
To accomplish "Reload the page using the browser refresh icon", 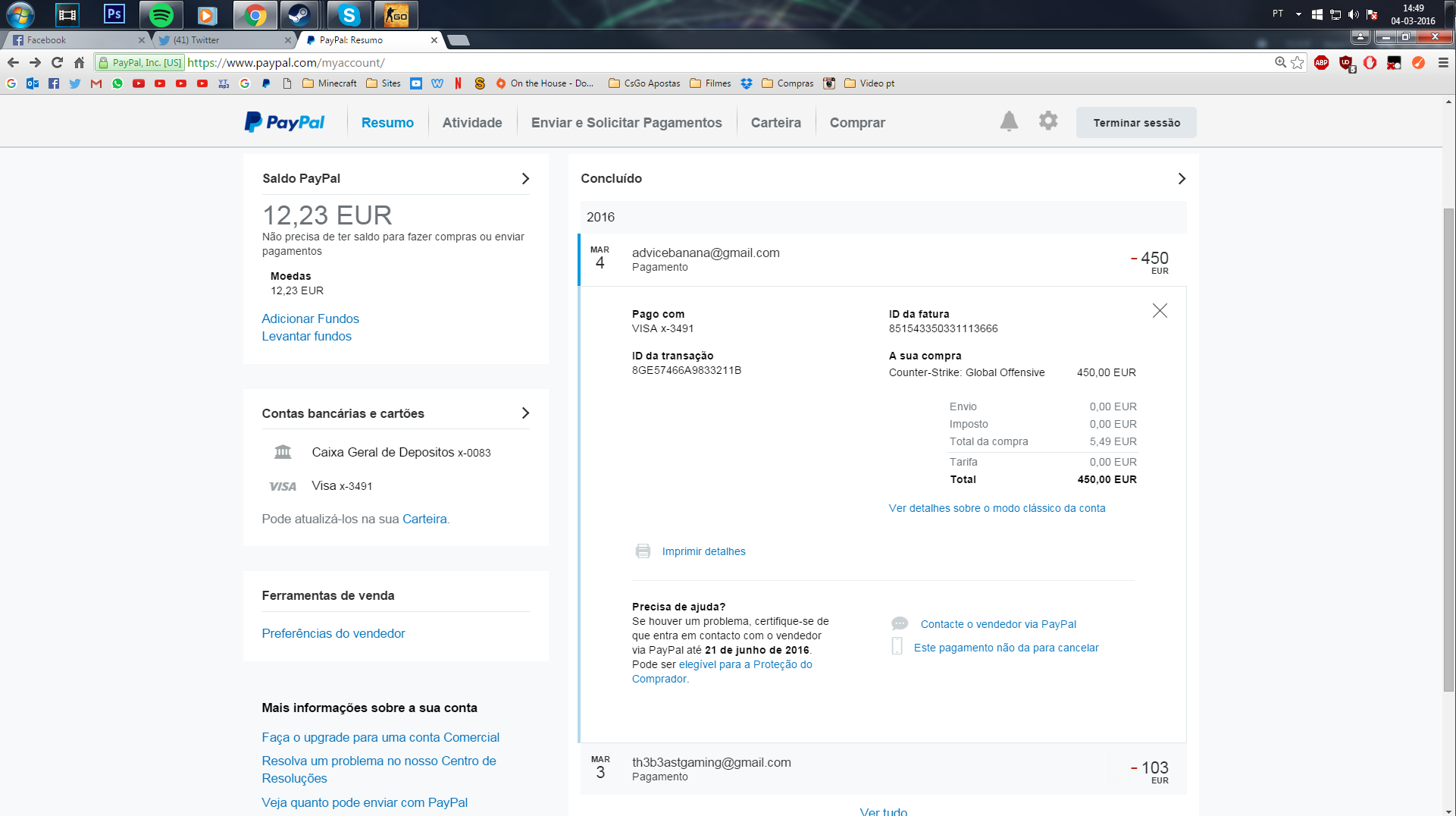I will (x=57, y=63).
